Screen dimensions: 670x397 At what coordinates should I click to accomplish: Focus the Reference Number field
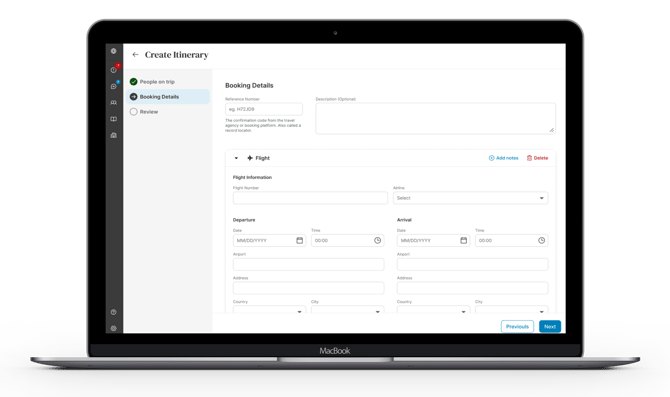(x=264, y=109)
